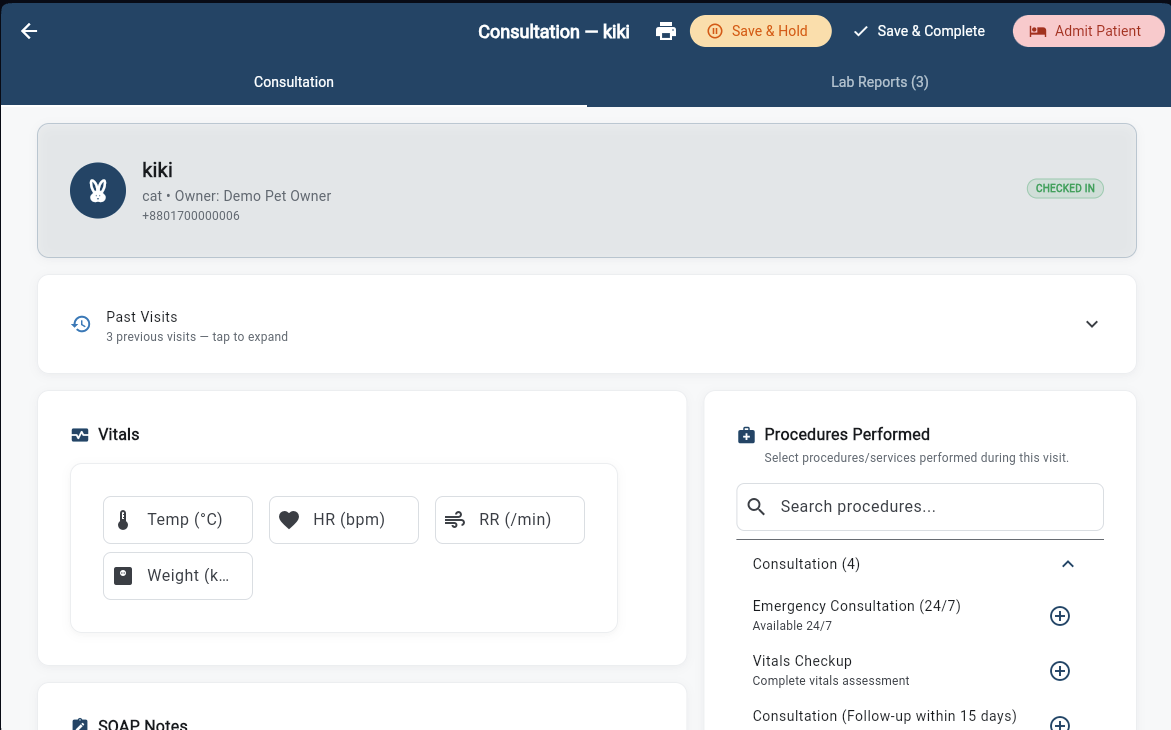Click the search magnifier in procedures panel
Screen dimensions: 1171x730
coord(756,507)
